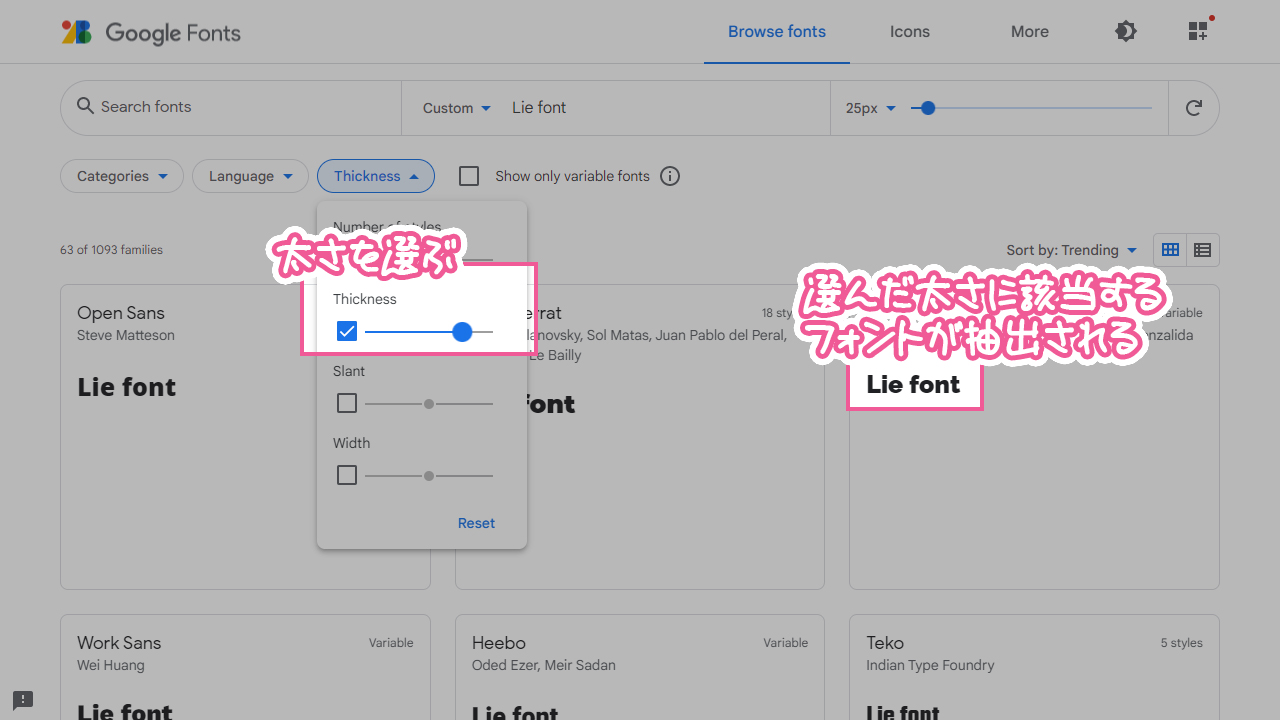
Task: Click Reset in Thickness panel
Action: [x=476, y=523]
